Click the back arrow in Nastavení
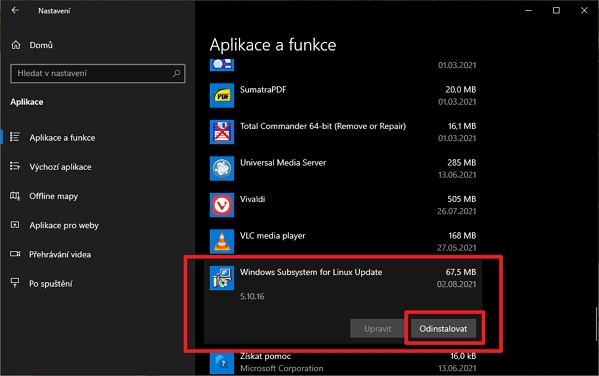 15,10
